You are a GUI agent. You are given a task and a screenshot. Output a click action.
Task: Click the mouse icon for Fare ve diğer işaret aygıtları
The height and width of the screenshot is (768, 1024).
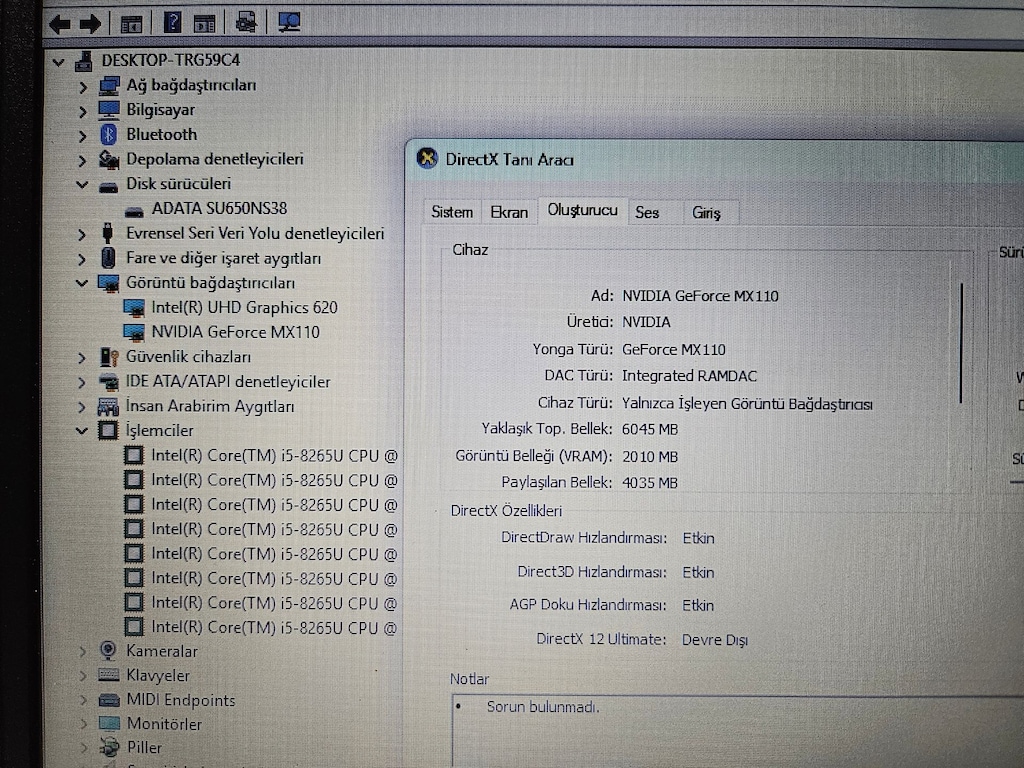(108, 258)
